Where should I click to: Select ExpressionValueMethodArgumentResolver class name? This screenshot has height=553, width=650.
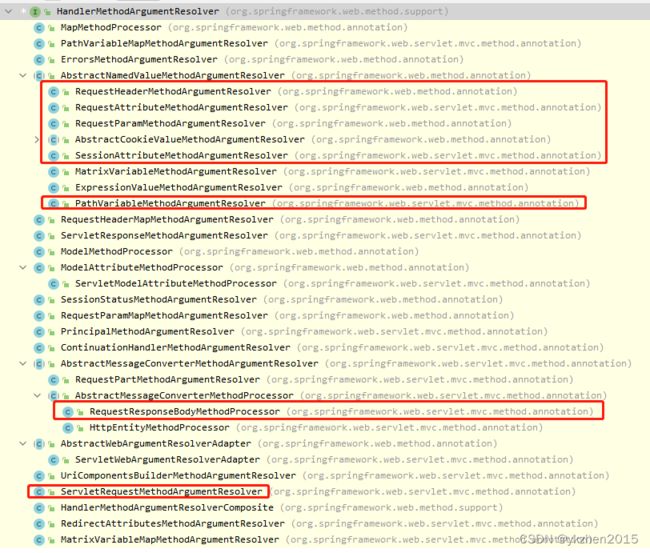tap(179, 187)
